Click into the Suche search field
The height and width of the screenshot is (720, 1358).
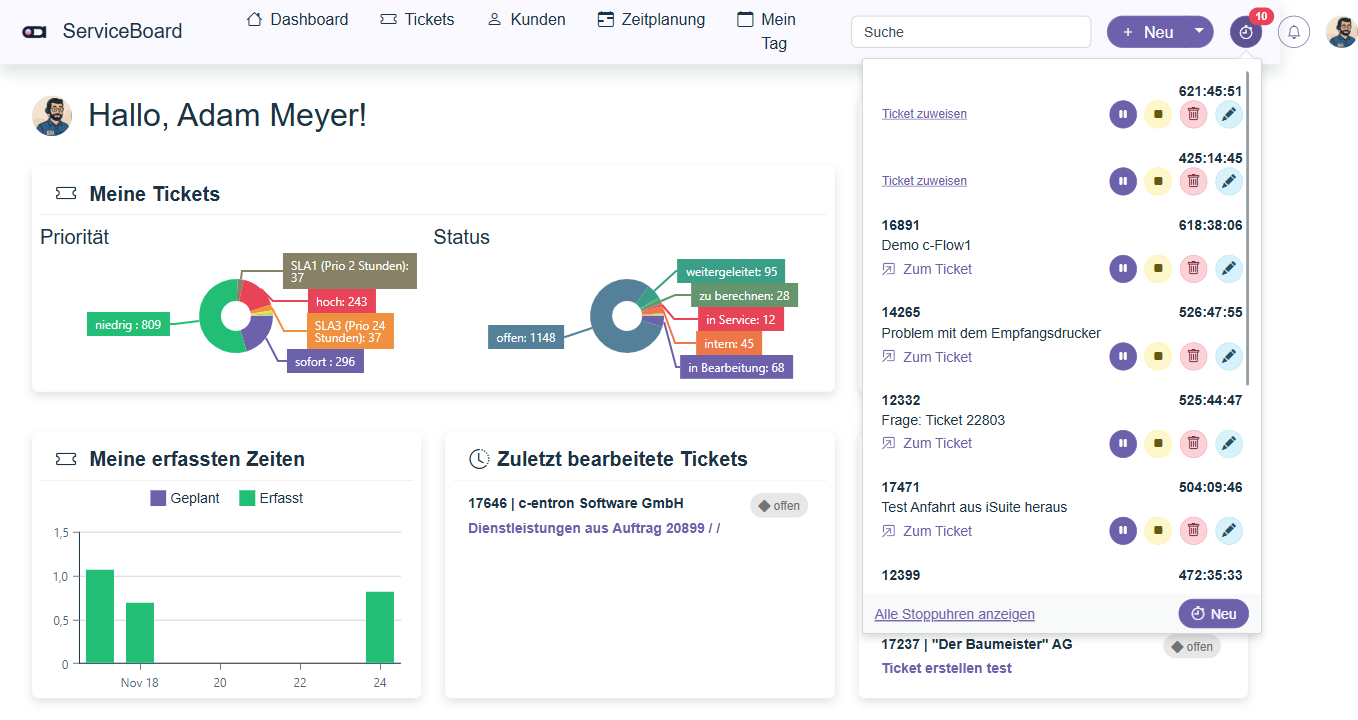(970, 32)
